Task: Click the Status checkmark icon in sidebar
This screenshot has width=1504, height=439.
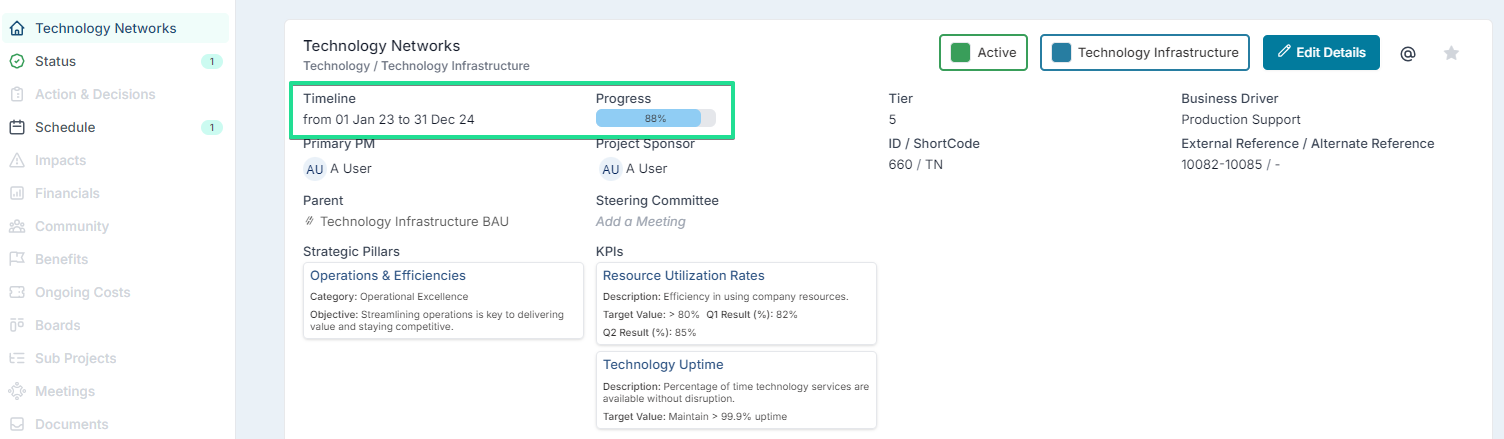Action: (17, 61)
